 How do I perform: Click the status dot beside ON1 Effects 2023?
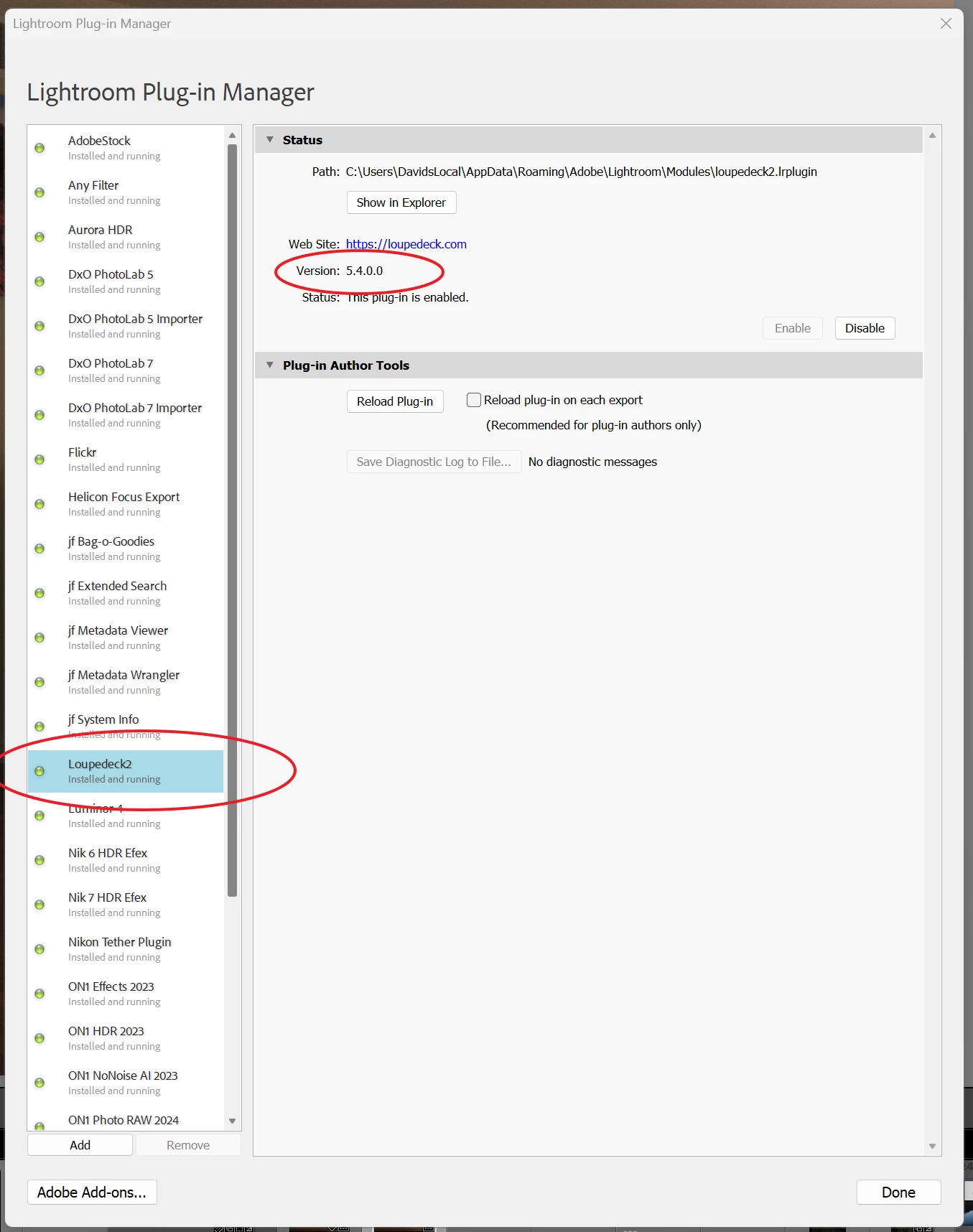click(x=39, y=994)
